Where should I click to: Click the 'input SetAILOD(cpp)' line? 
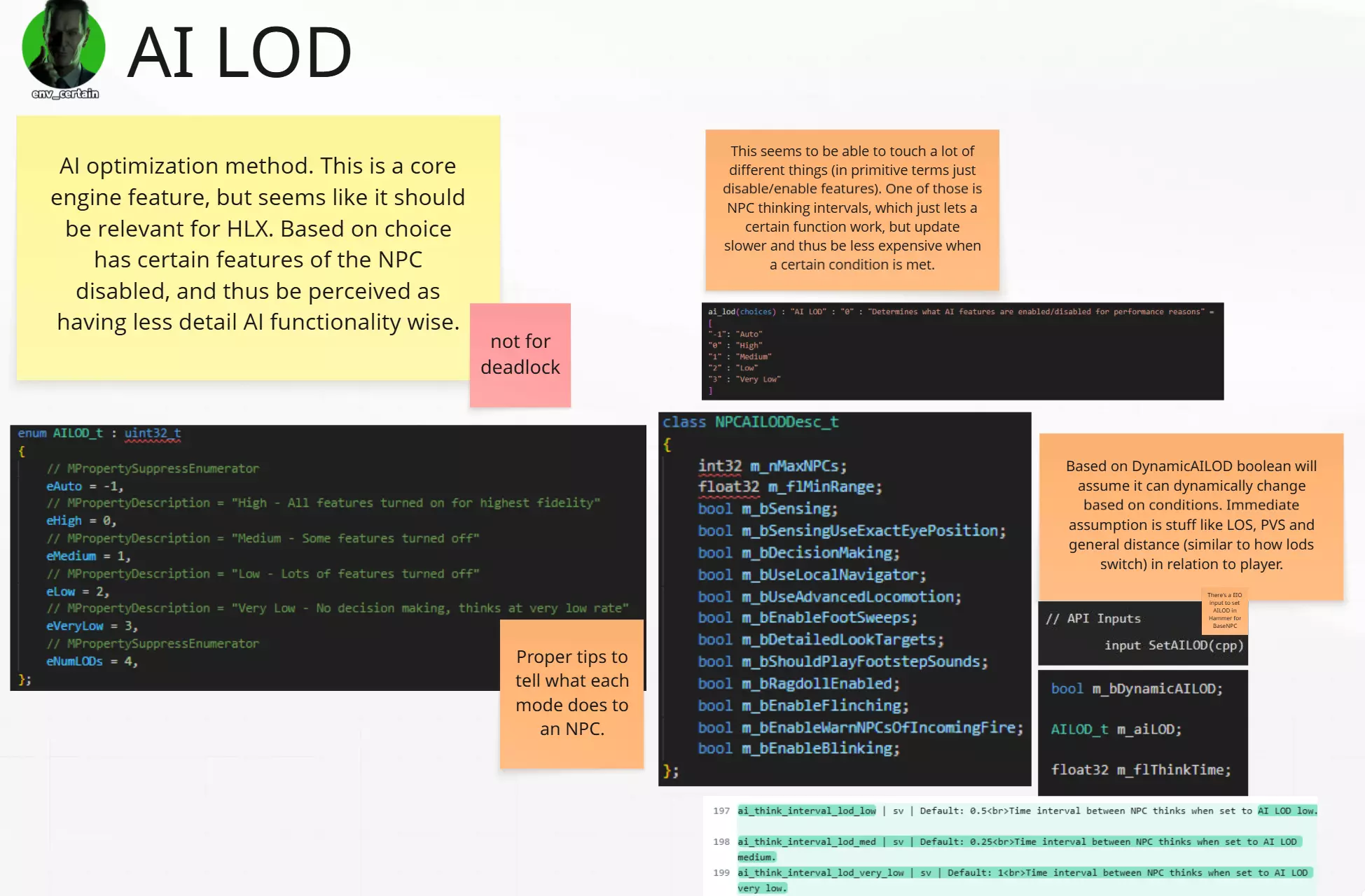pos(1175,645)
